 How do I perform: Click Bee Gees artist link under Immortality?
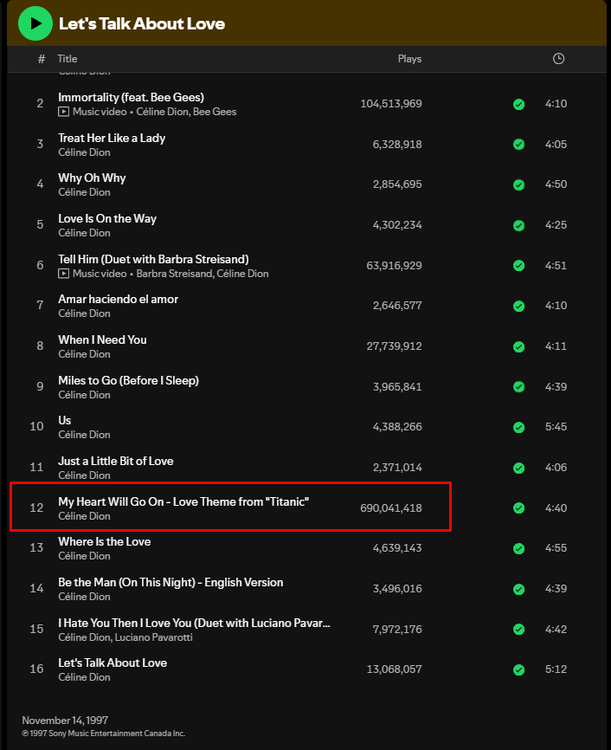214,112
